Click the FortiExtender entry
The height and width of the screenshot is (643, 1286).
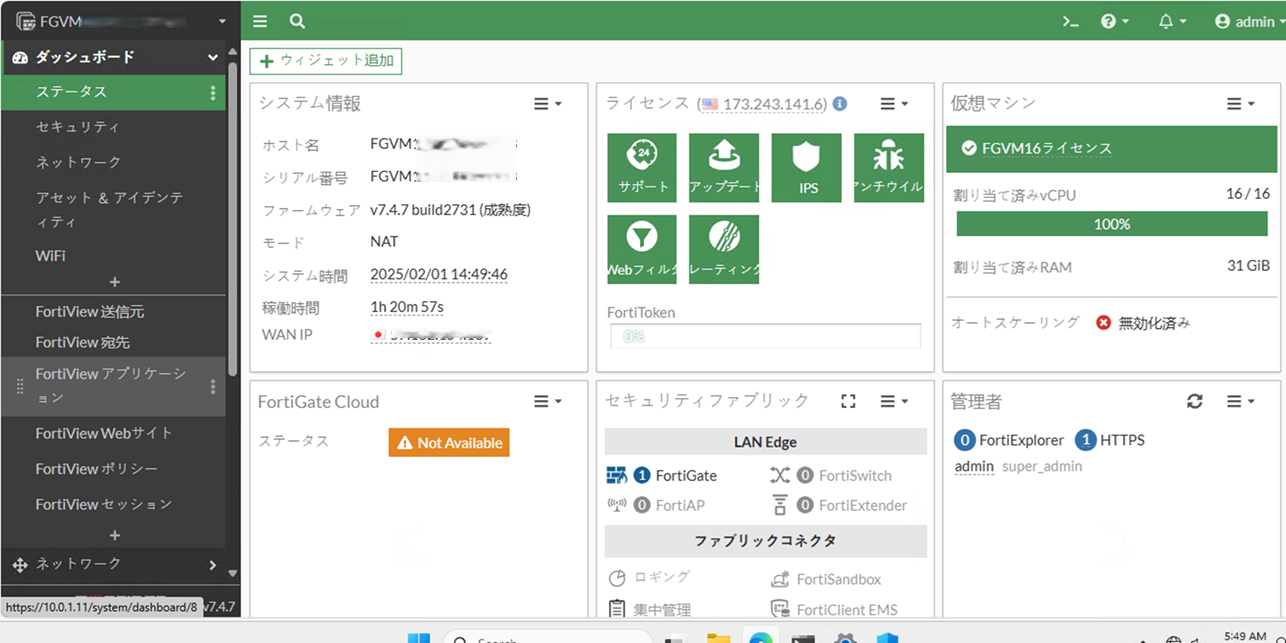839,505
